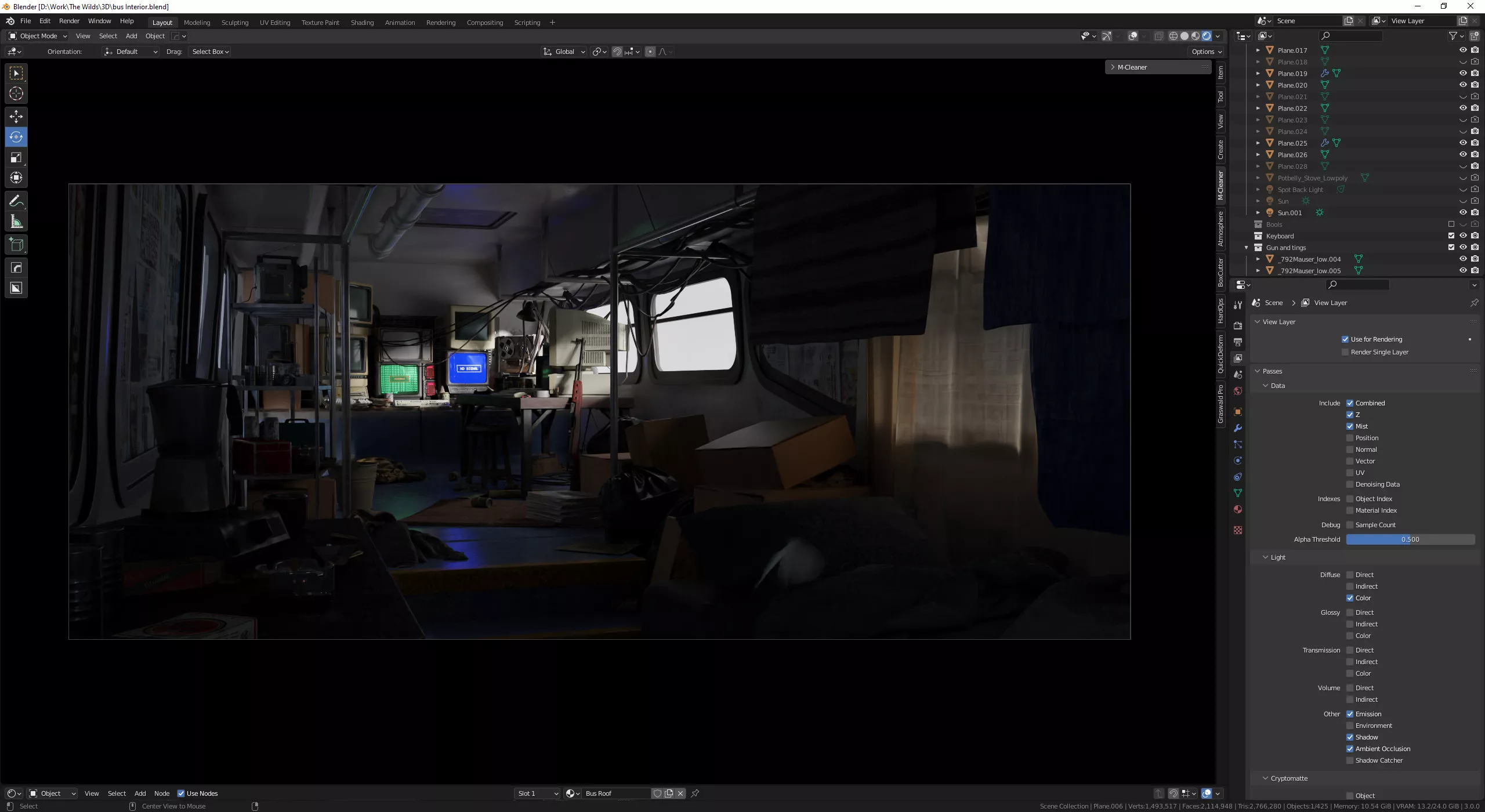This screenshot has height=812, width=1485.
Task: Select the 3D Cursor tool
Action: (x=16, y=94)
